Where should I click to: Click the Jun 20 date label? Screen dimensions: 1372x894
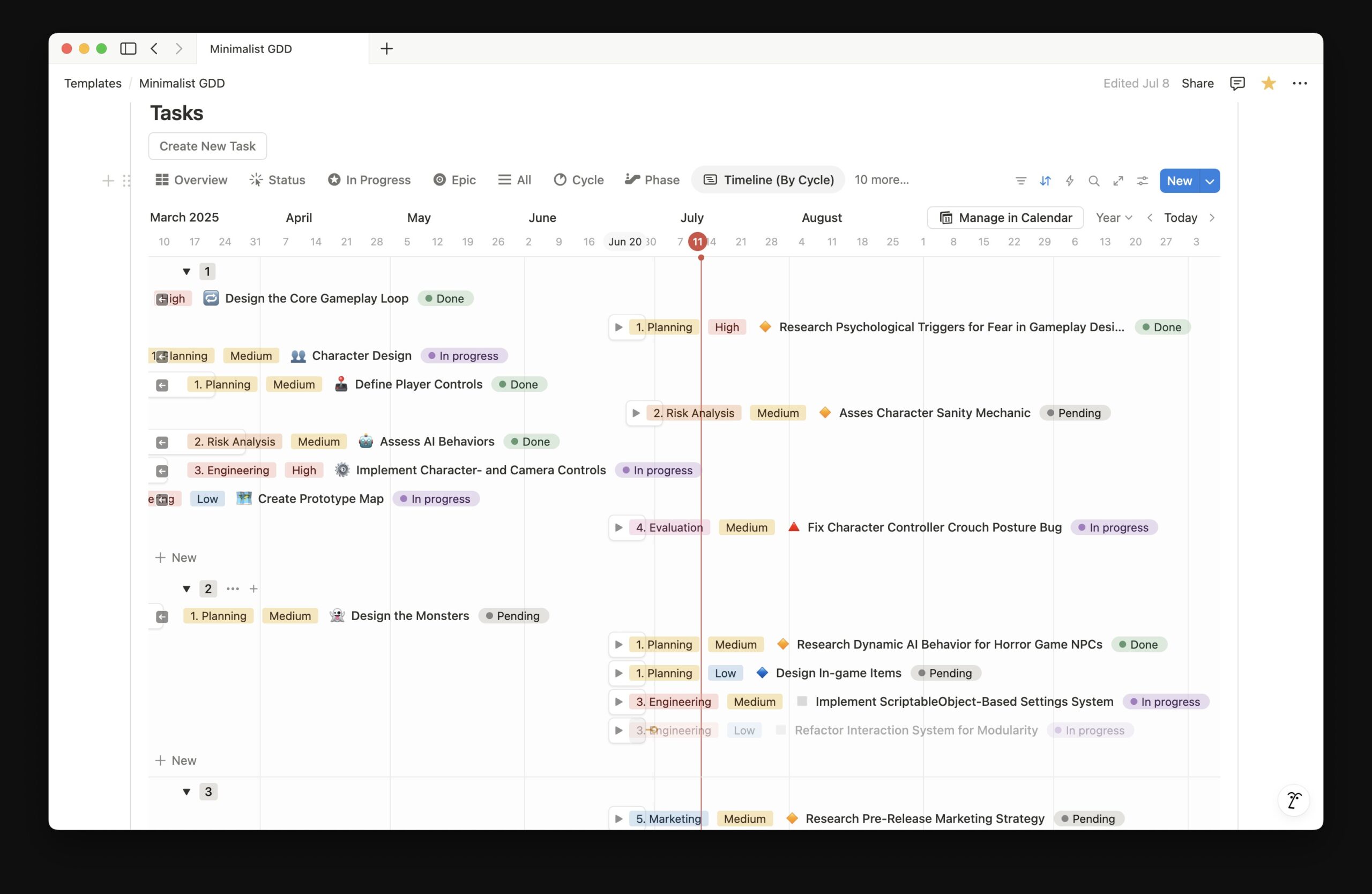click(625, 242)
